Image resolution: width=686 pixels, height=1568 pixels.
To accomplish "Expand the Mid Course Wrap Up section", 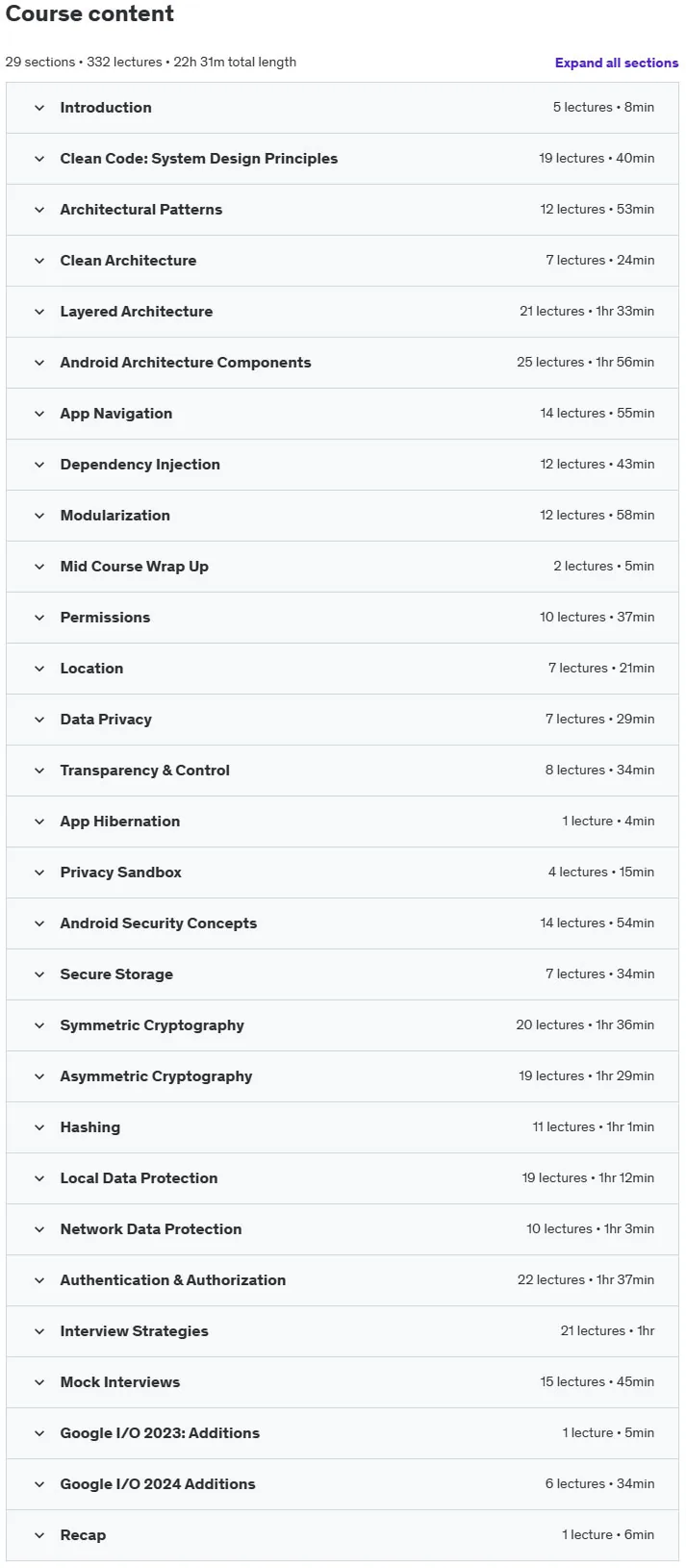I will [x=343, y=567].
